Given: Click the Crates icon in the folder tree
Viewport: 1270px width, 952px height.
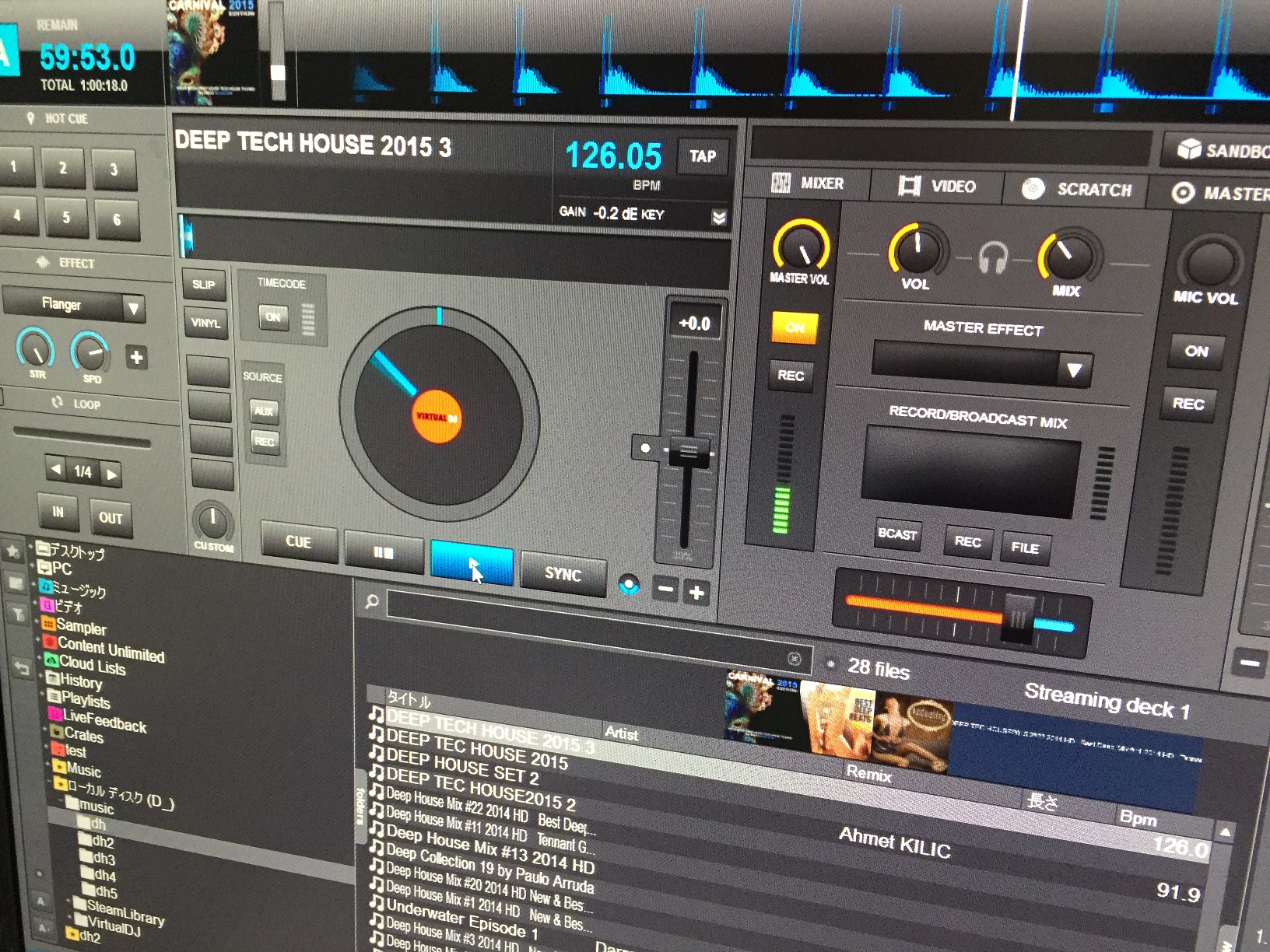Looking at the screenshot, I should (x=57, y=731).
